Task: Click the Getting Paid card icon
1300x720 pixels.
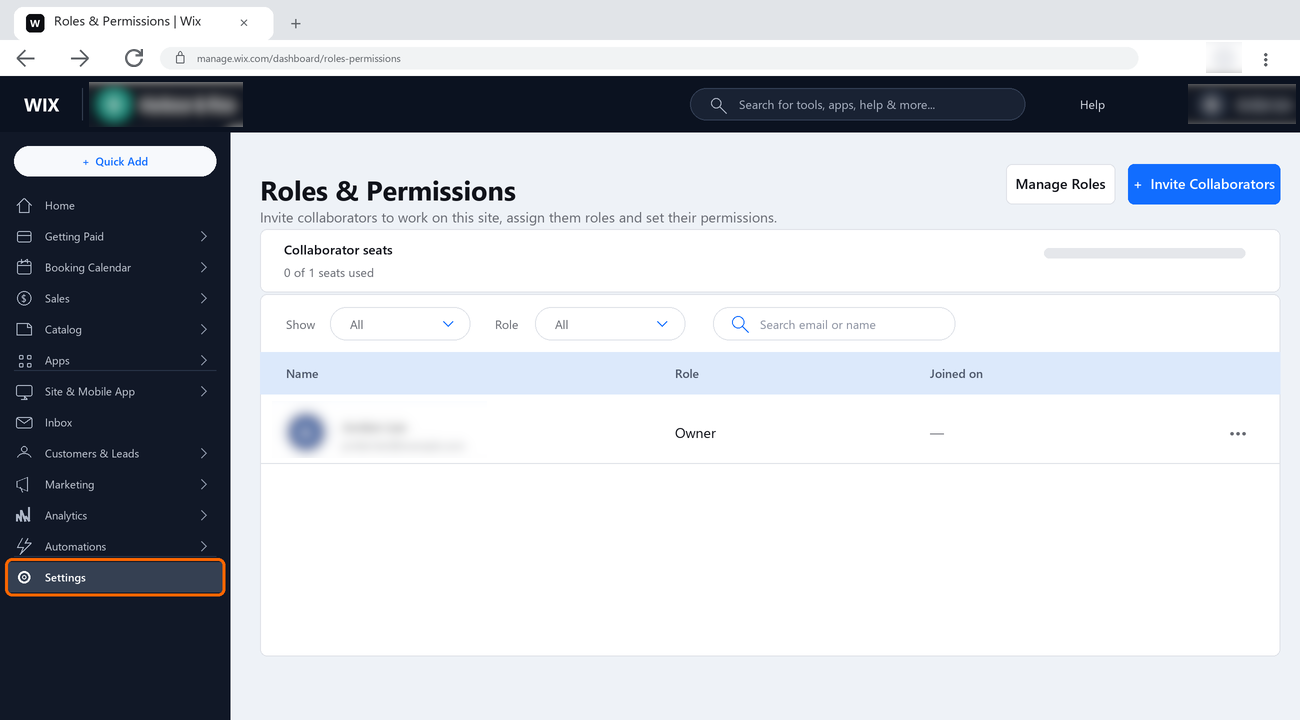Action: tap(25, 237)
